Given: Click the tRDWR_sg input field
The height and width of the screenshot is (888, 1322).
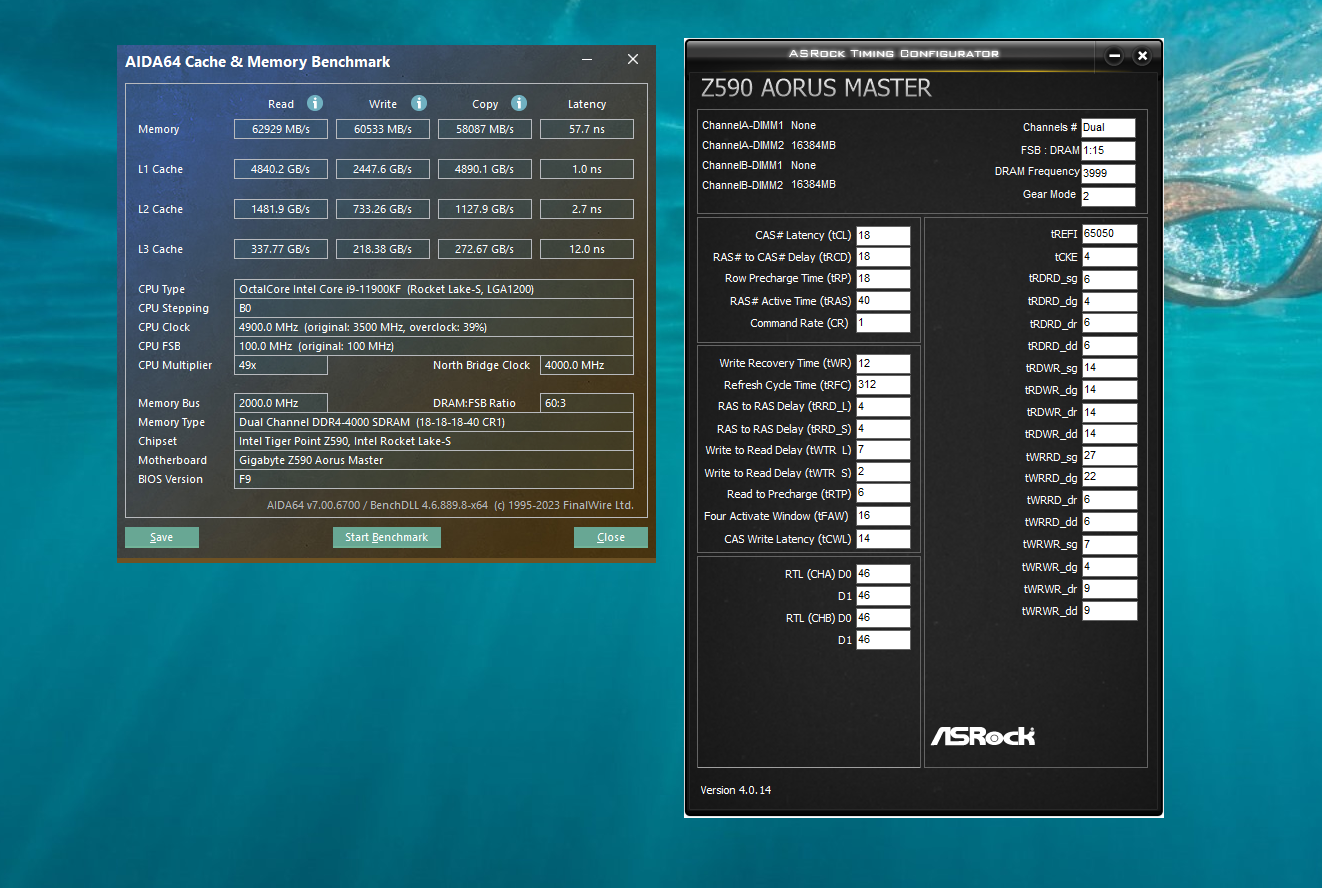Looking at the screenshot, I should point(1109,368).
